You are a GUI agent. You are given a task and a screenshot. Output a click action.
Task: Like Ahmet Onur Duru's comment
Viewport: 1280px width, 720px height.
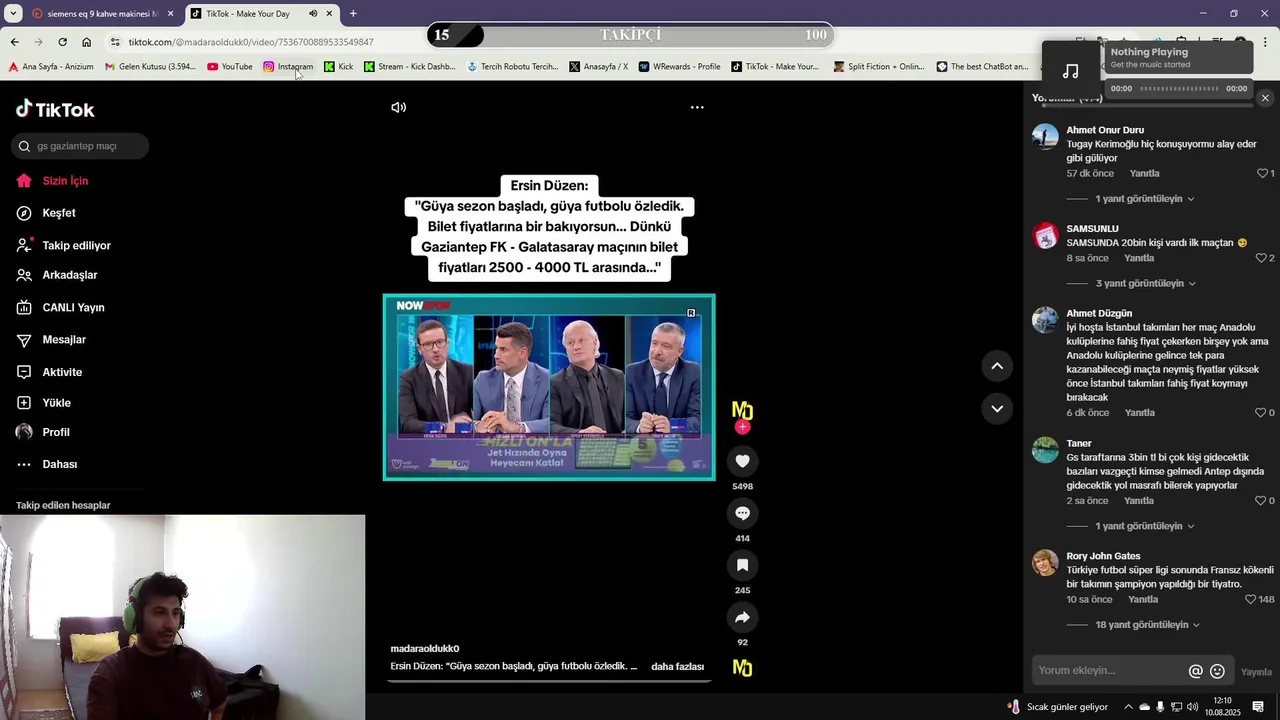click(1262, 173)
